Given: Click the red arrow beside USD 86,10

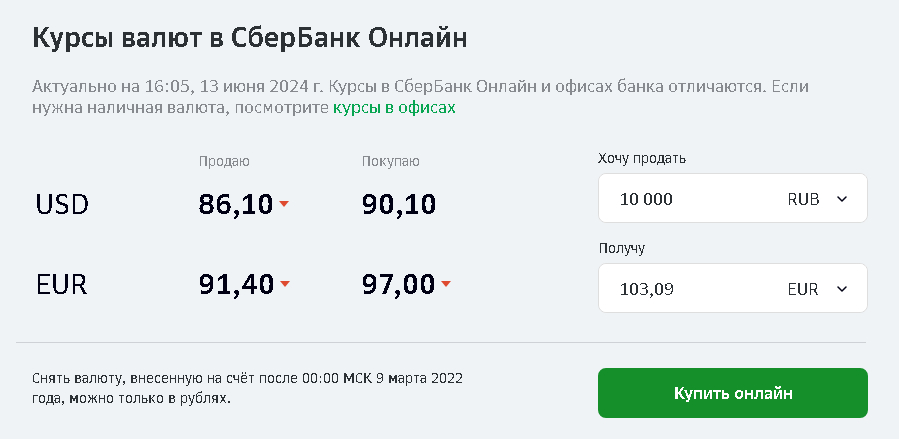Looking at the screenshot, I should click(284, 204).
